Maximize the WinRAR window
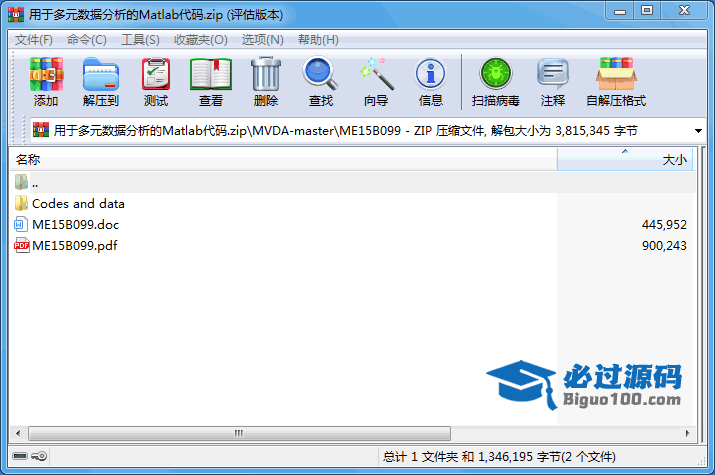Screen dimensions: 715x475 pos(647,11)
